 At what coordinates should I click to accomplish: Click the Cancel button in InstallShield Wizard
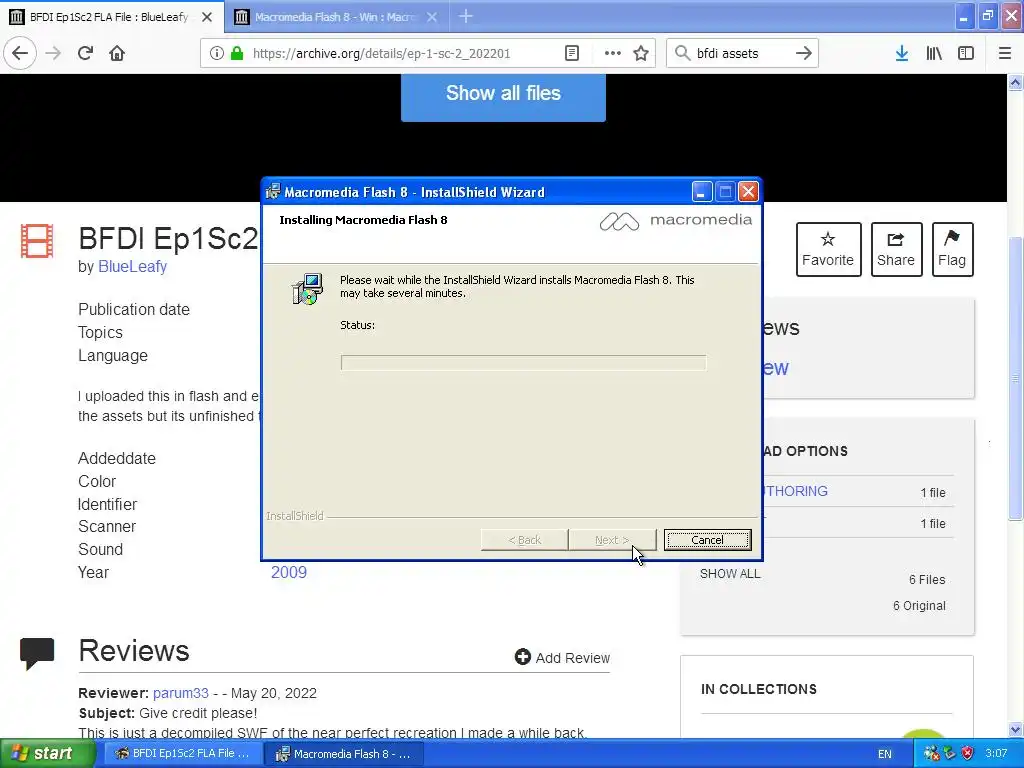(x=707, y=539)
